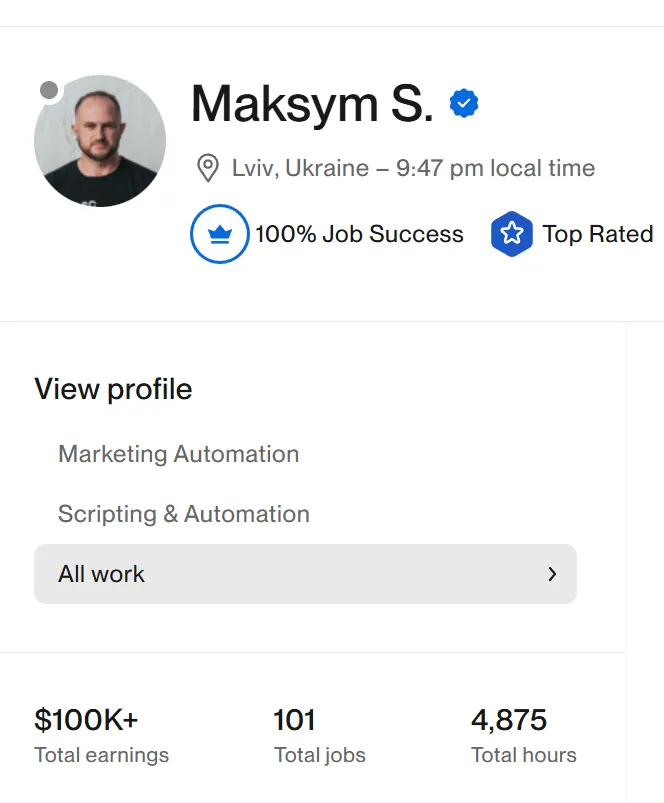The height and width of the screenshot is (803, 664).
Task: Click the location pin icon
Action: (x=208, y=168)
